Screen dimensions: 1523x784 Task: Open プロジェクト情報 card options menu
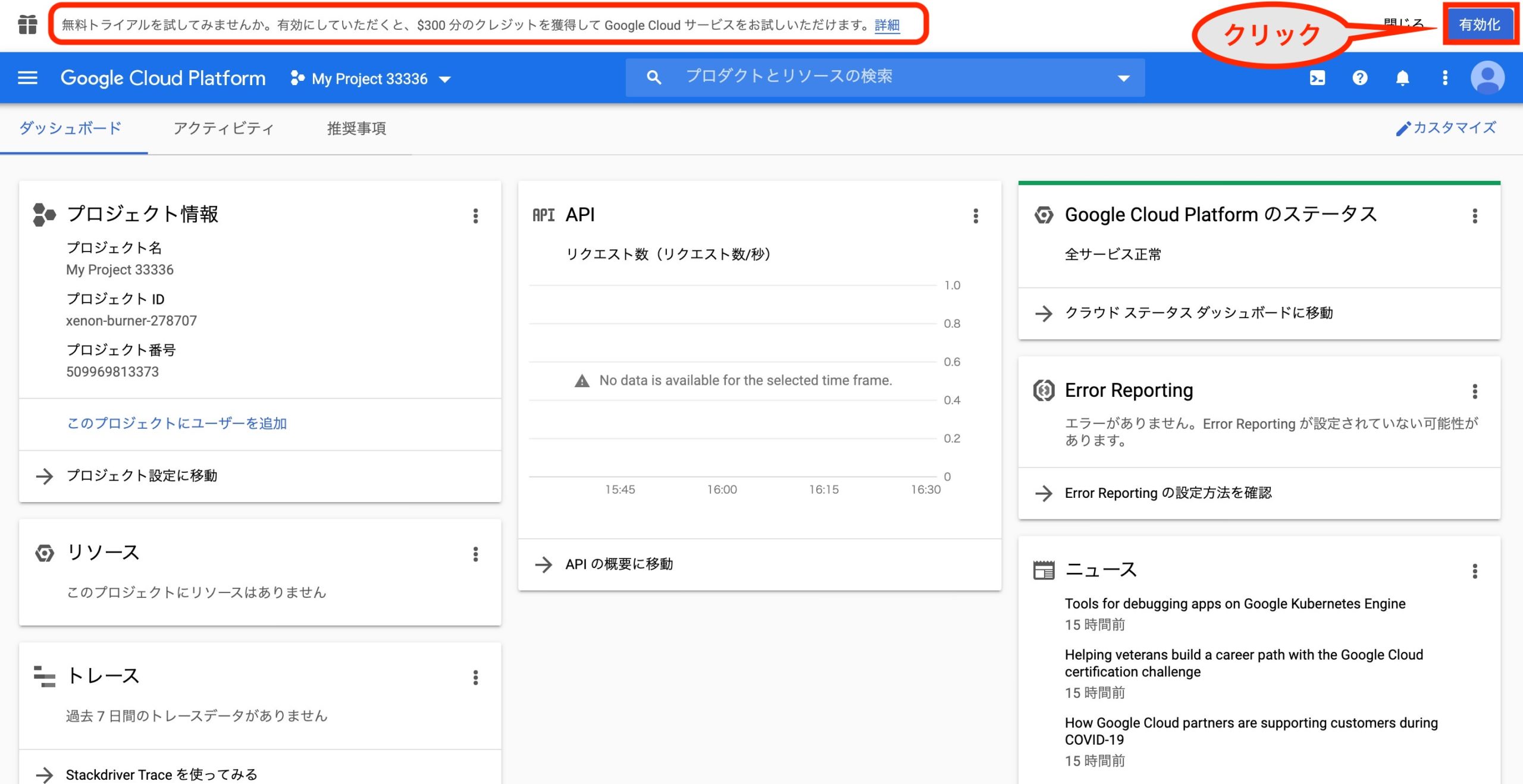tap(475, 216)
